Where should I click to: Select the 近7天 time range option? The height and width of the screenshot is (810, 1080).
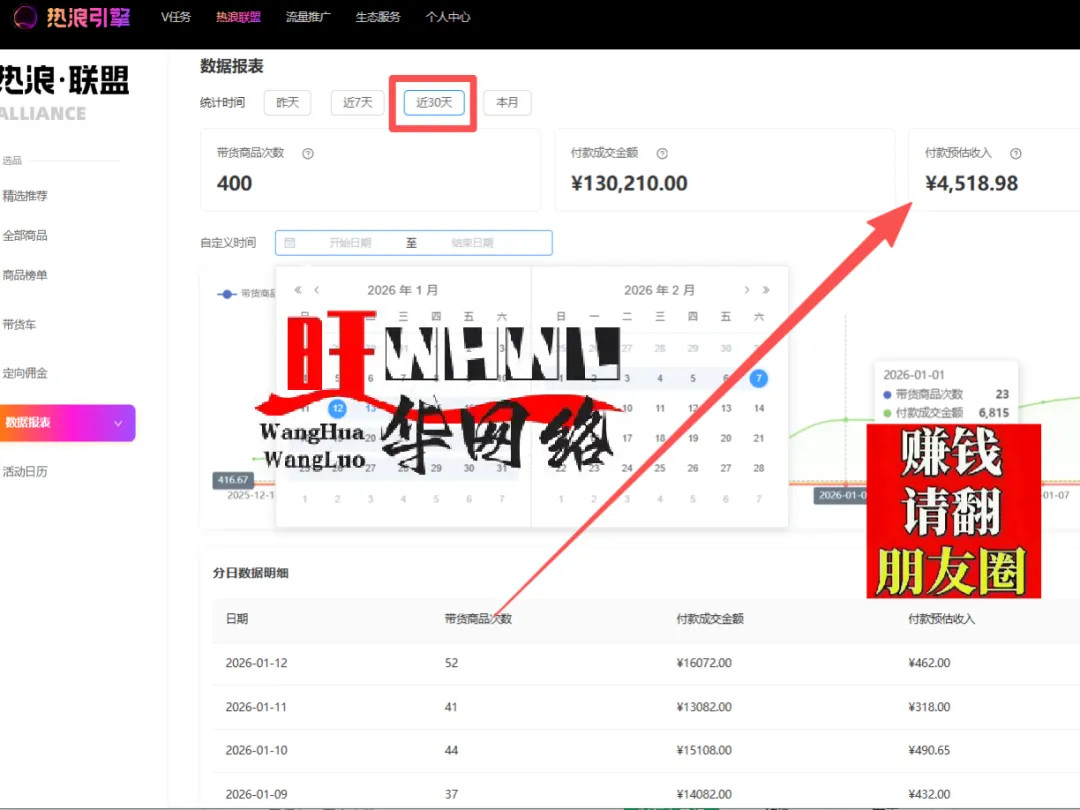(357, 102)
